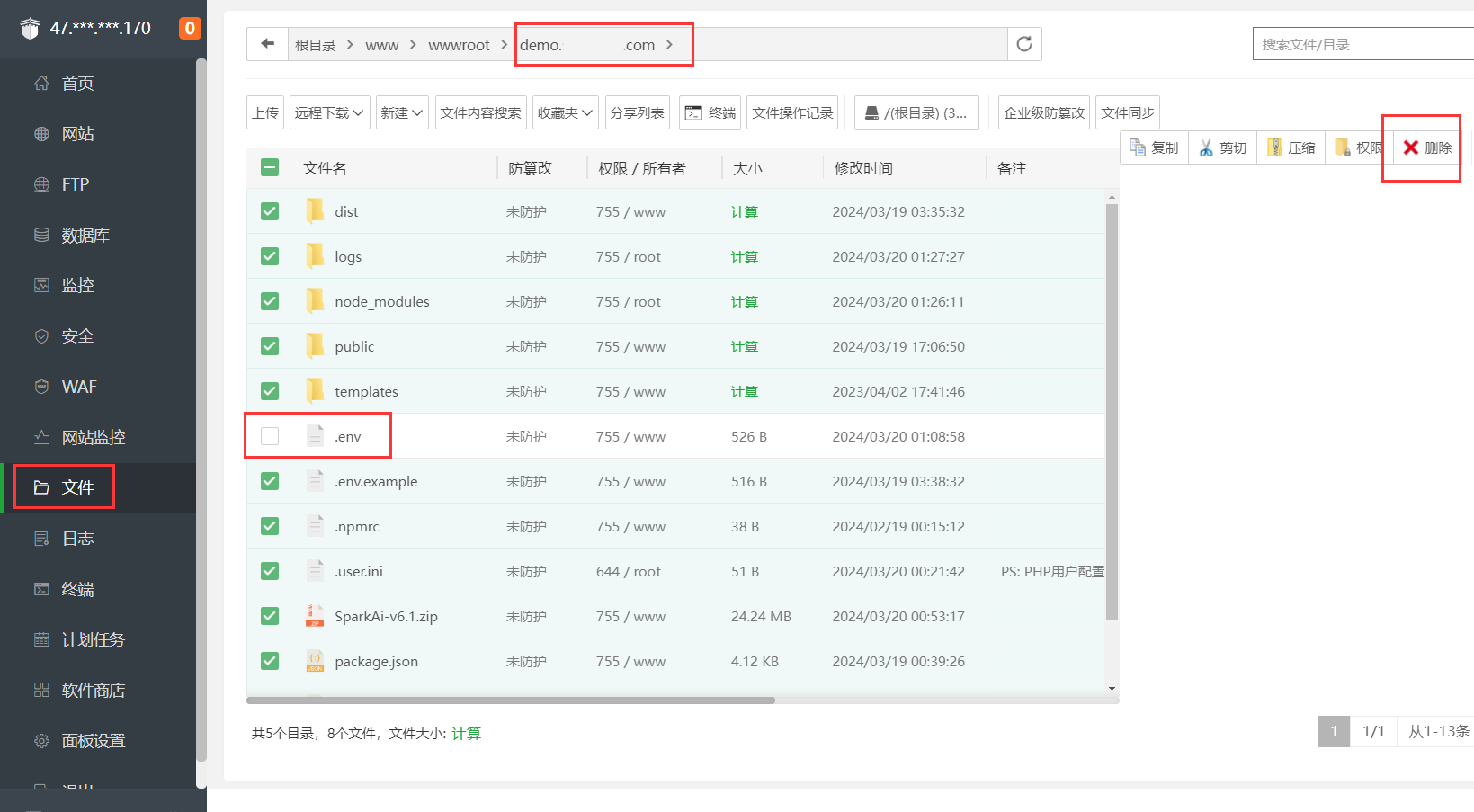1474x812 pixels.
Task: Click the scissors cut icon
Action: (1206, 147)
